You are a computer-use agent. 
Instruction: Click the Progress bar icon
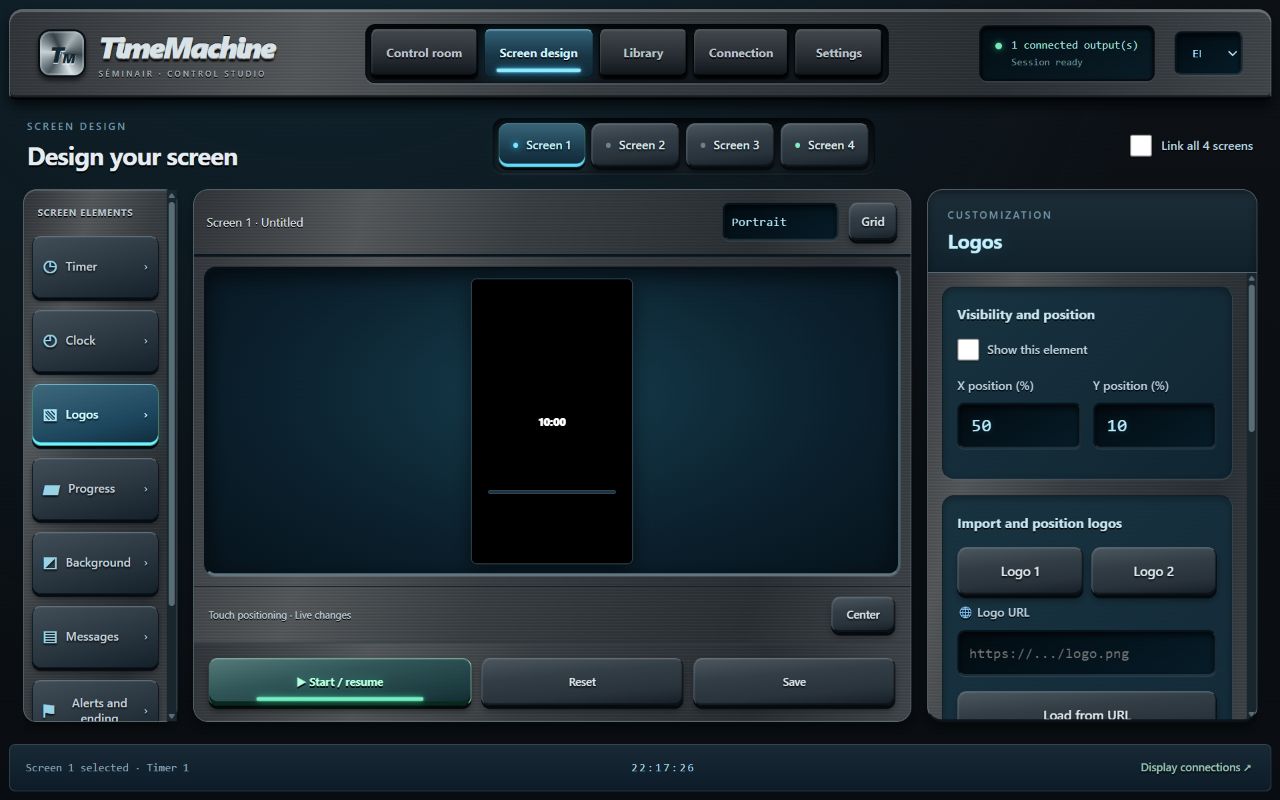coord(51,489)
